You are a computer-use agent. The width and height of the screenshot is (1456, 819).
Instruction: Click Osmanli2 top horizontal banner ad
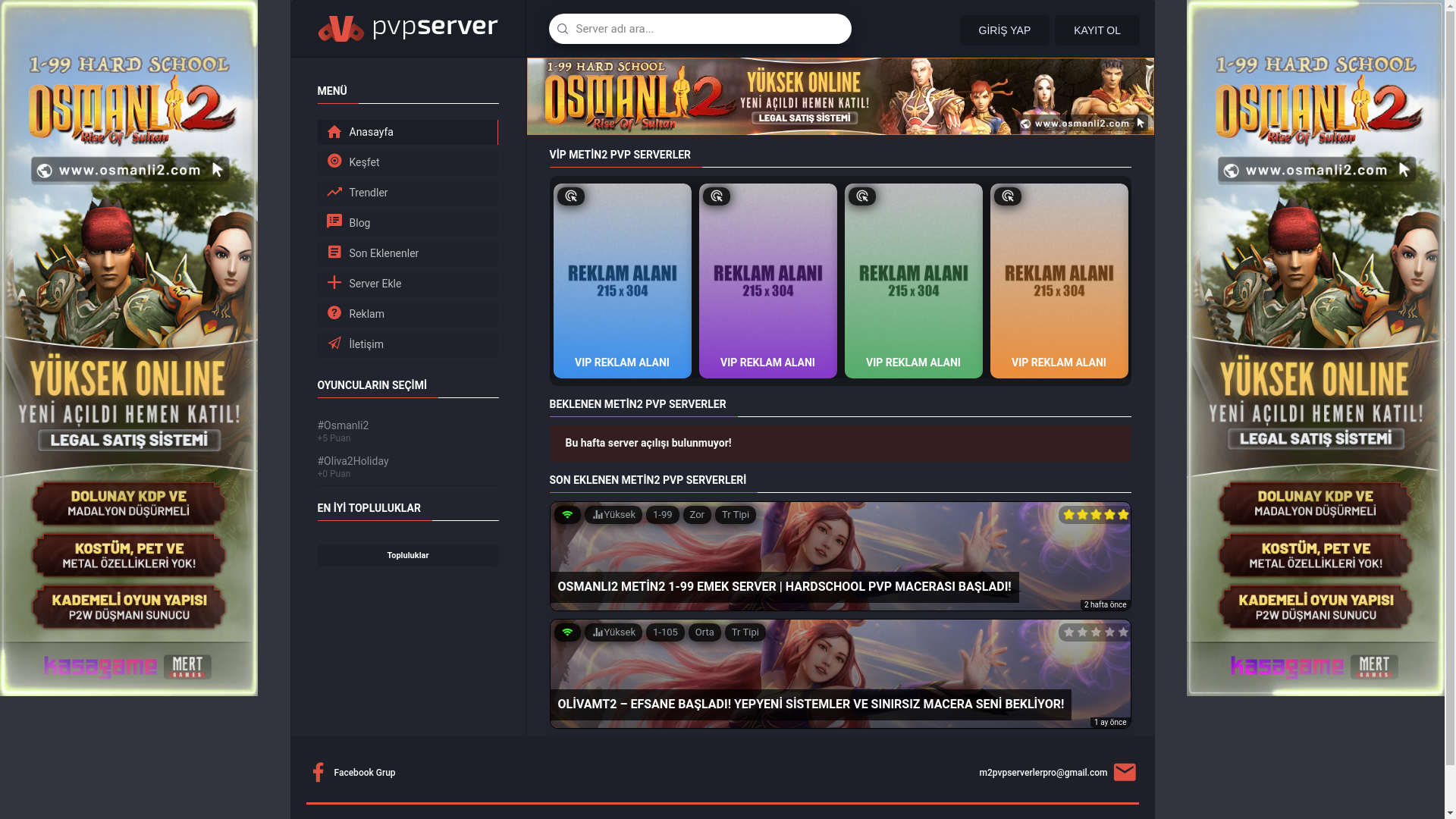coord(840,96)
